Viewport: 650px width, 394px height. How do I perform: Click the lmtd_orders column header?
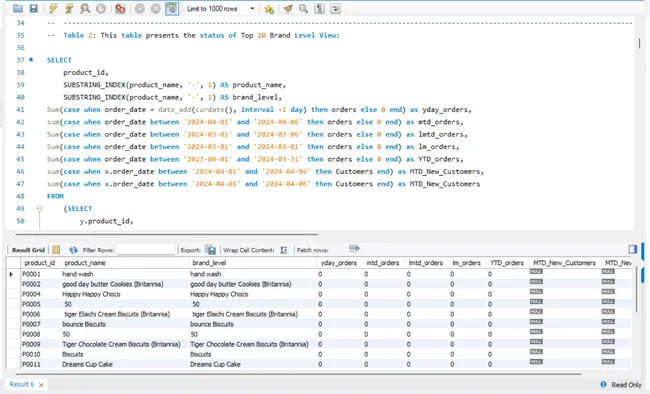(x=426, y=263)
